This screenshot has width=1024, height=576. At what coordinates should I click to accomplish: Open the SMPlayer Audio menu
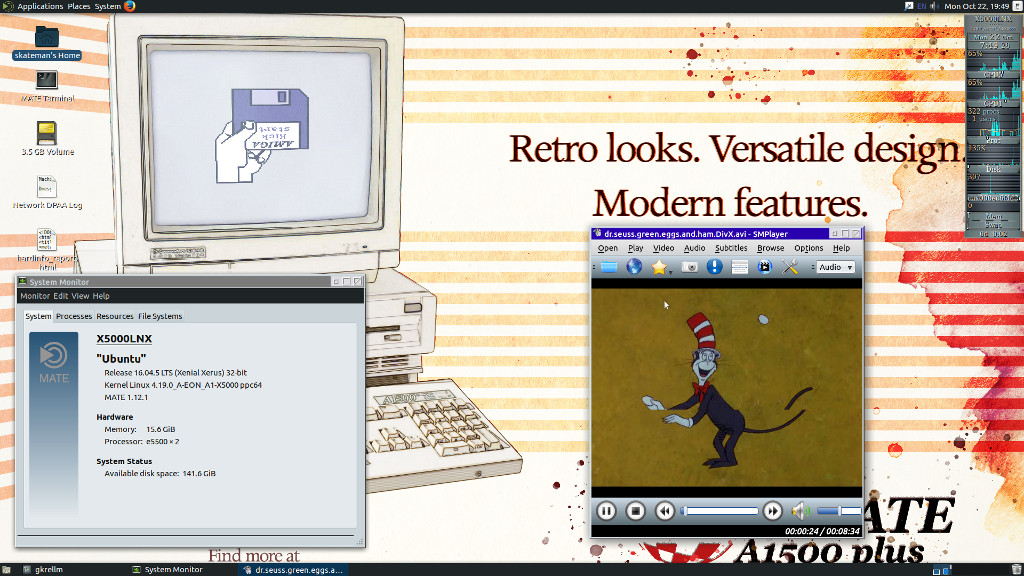pyautogui.click(x=694, y=248)
